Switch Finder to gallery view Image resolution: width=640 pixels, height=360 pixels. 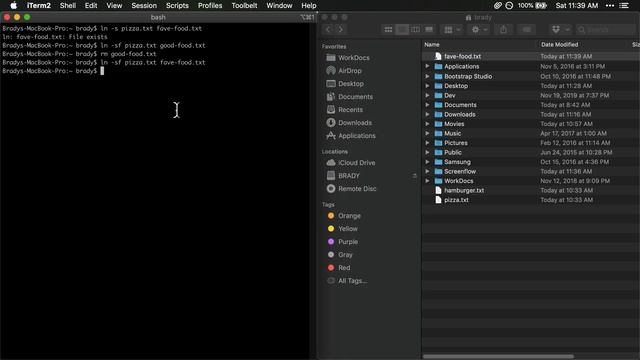click(x=429, y=29)
